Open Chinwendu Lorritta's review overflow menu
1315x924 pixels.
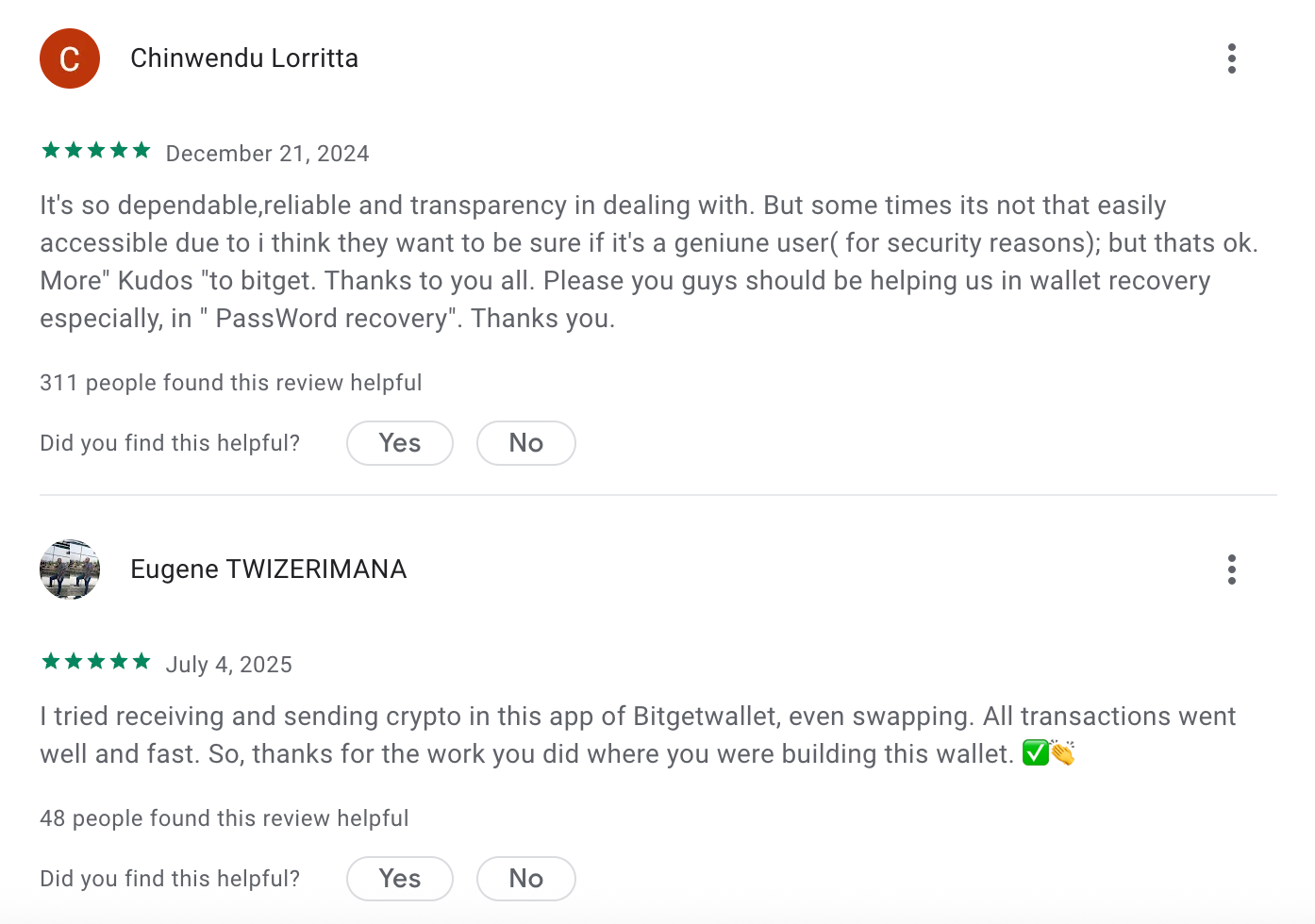tap(1231, 58)
